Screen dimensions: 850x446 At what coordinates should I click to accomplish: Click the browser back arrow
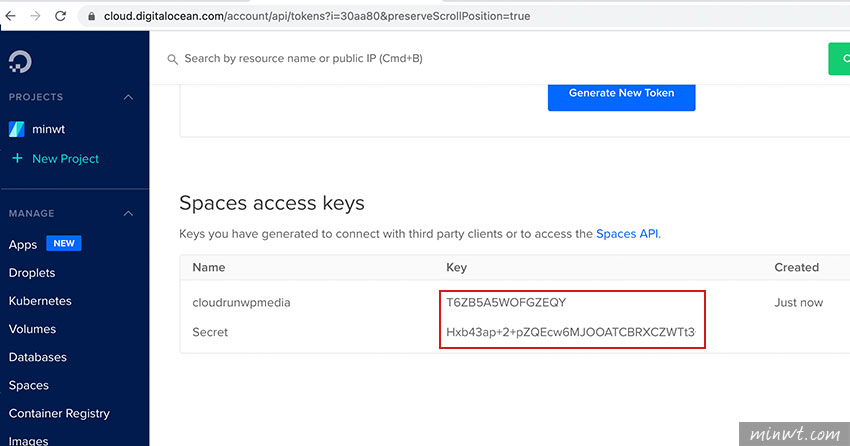[10, 16]
